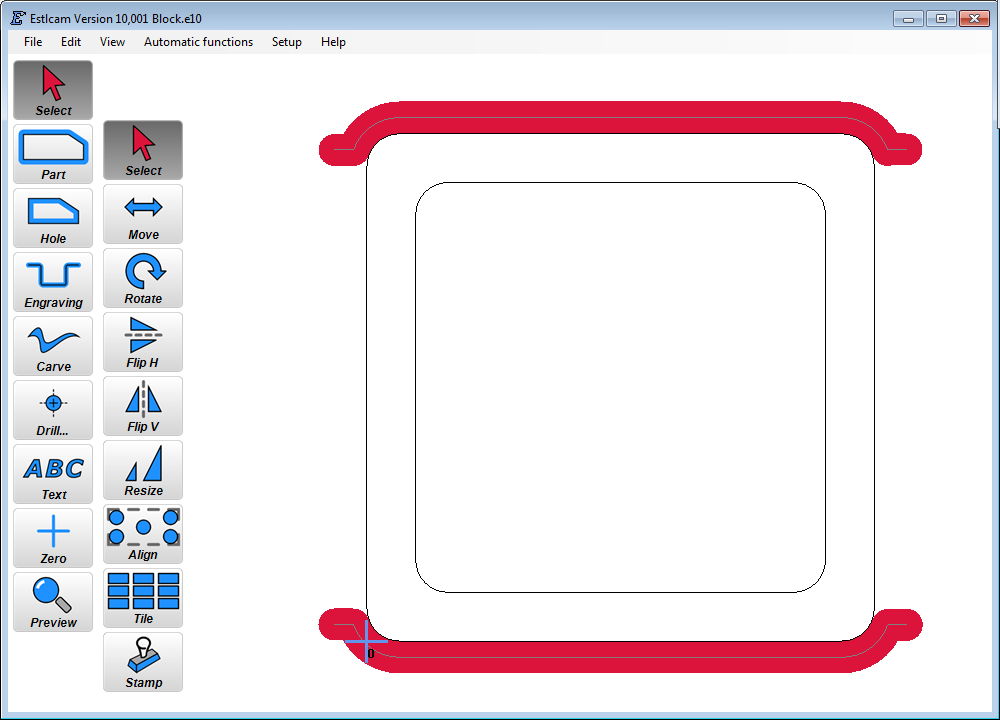Click the red toolpath along the top edge
The height and width of the screenshot is (720, 1000).
click(x=620, y=117)
